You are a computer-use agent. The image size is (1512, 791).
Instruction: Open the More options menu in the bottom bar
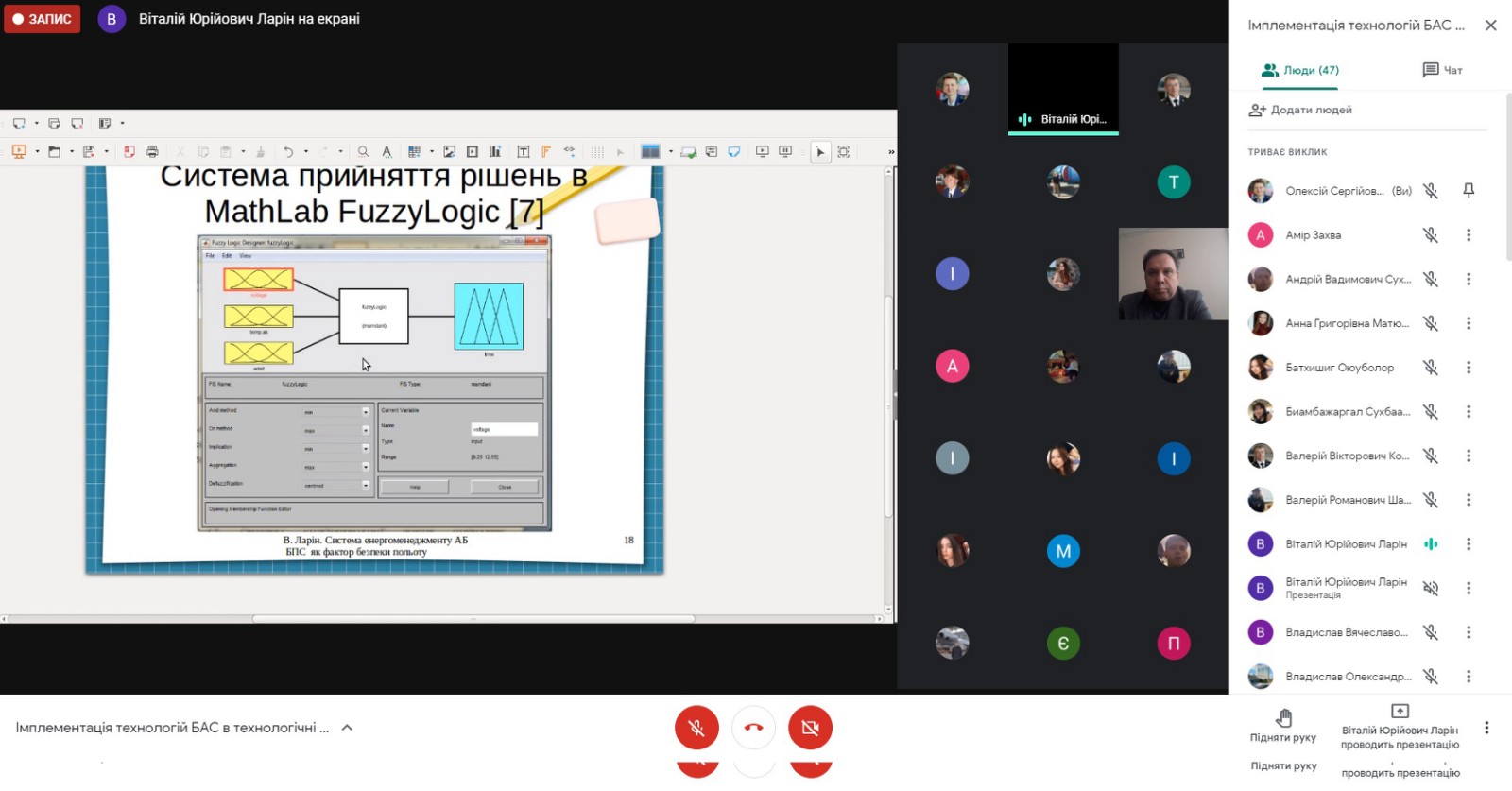point(1486,728)
